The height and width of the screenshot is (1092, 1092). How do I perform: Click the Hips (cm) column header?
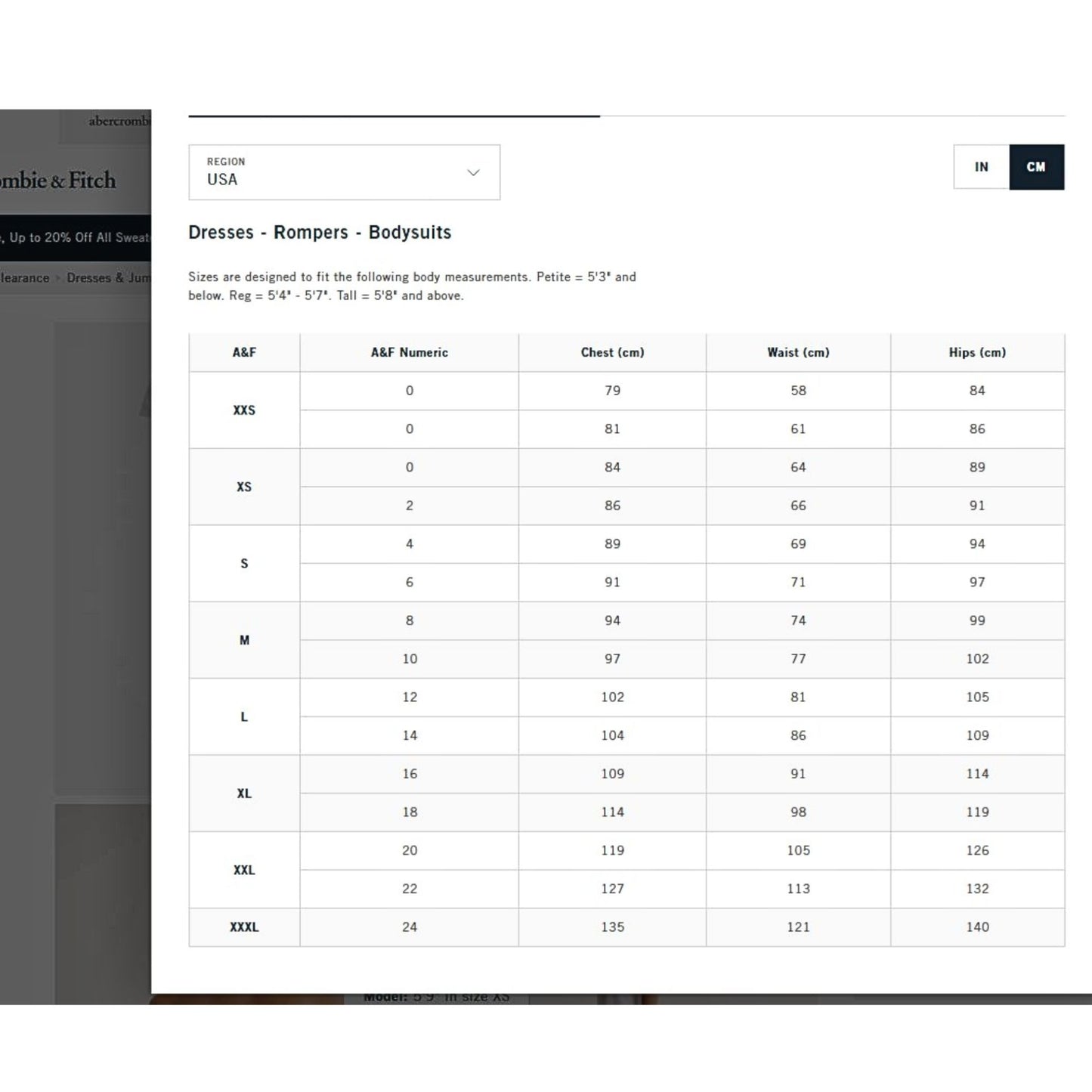coord(977,352)
